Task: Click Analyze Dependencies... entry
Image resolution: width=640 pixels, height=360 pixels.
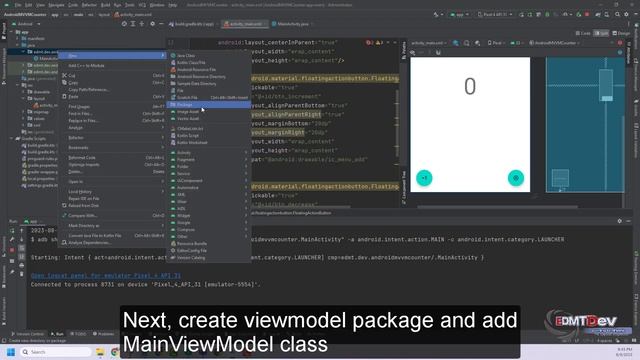Action: tap(112, 242)
